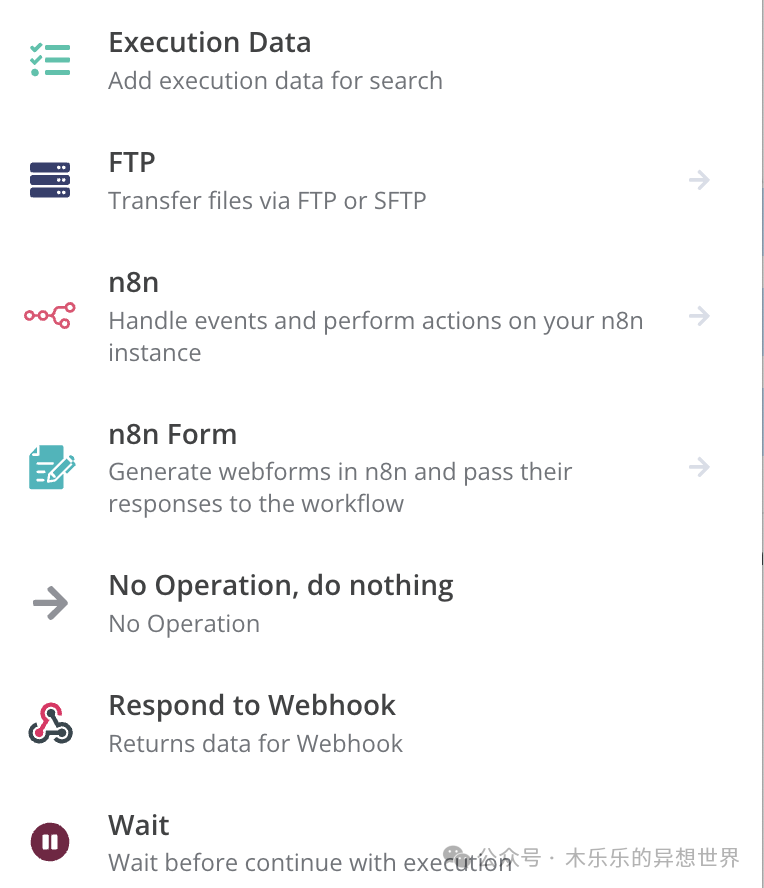Image resolution: width=764 pixels, height=888 pixels.
Task: Click description 'Transfer files via FTP or SFTP'
Action: pyautogui.click(x=267, y=201)
